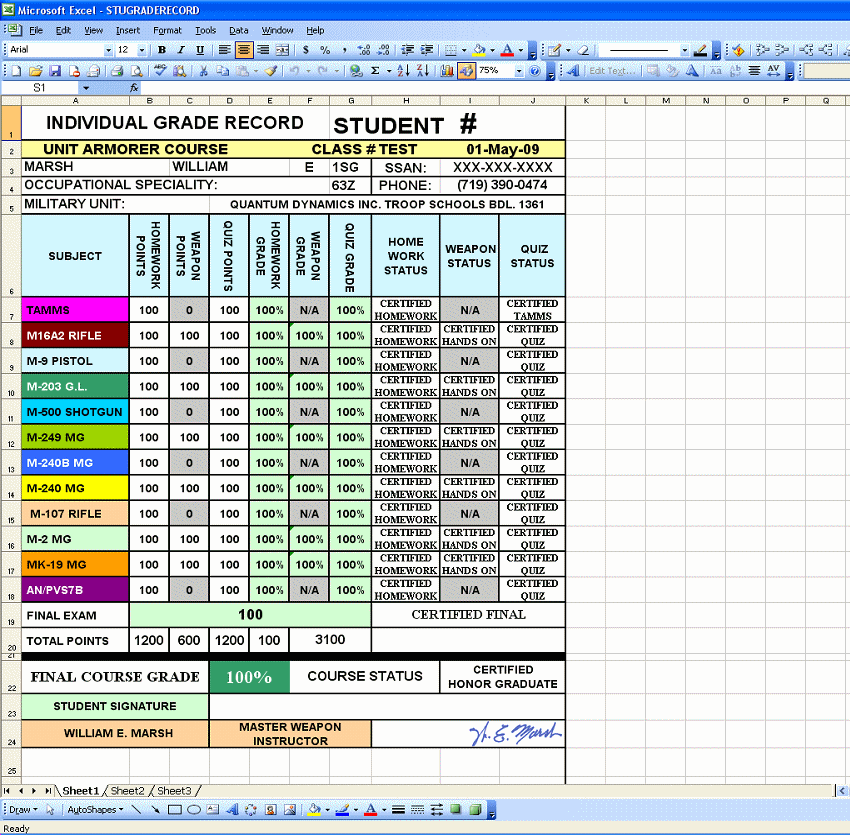Click the Fill Color paint bucket on Formatting toolbar
Image resolution: width=850 pixels, height=835 pixels.
[479, 50]
